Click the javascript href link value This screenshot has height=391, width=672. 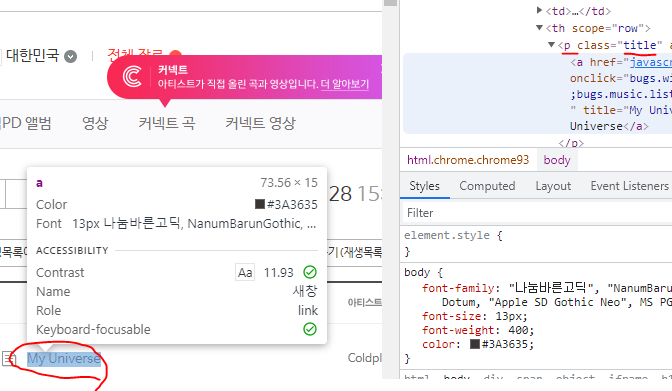pos(651,62)
